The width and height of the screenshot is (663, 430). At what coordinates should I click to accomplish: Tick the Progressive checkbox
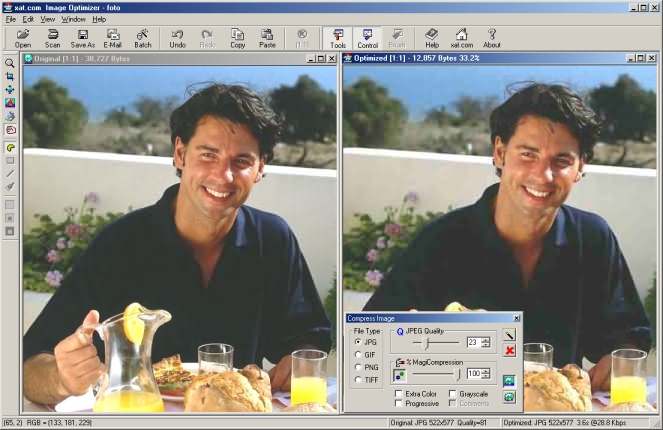point(399,403)
